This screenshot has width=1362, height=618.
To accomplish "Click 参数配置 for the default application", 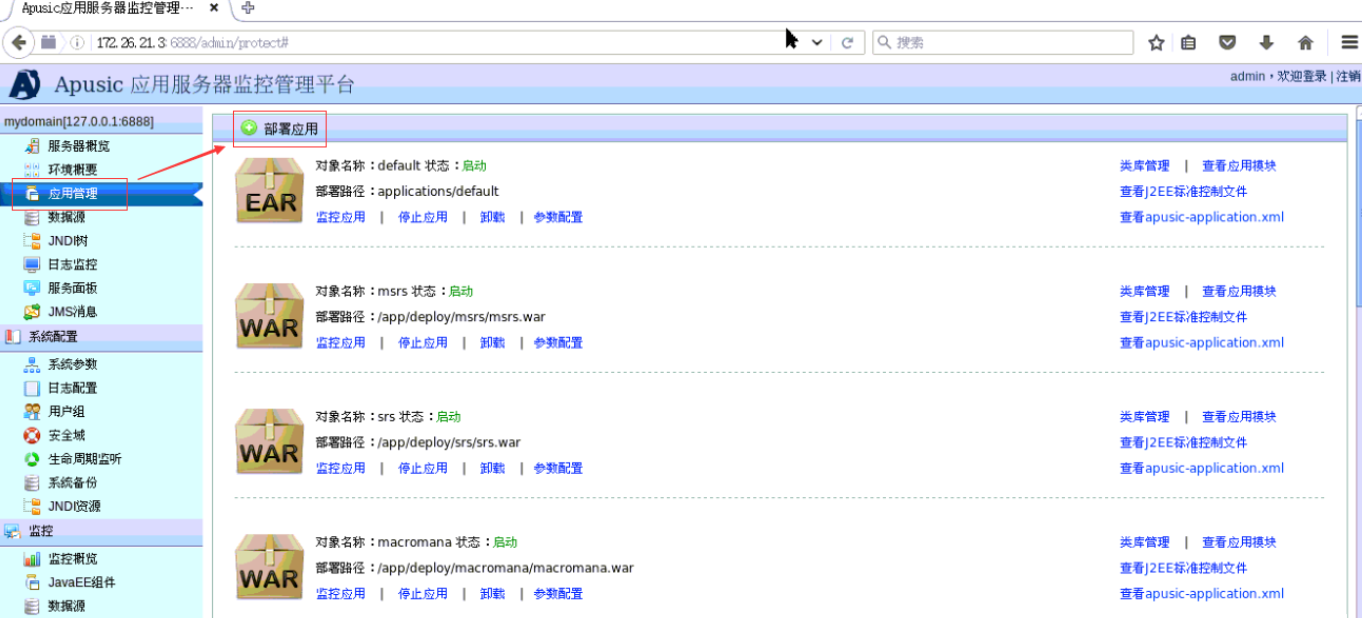I will pyautogui.click(x=558, y=217).
